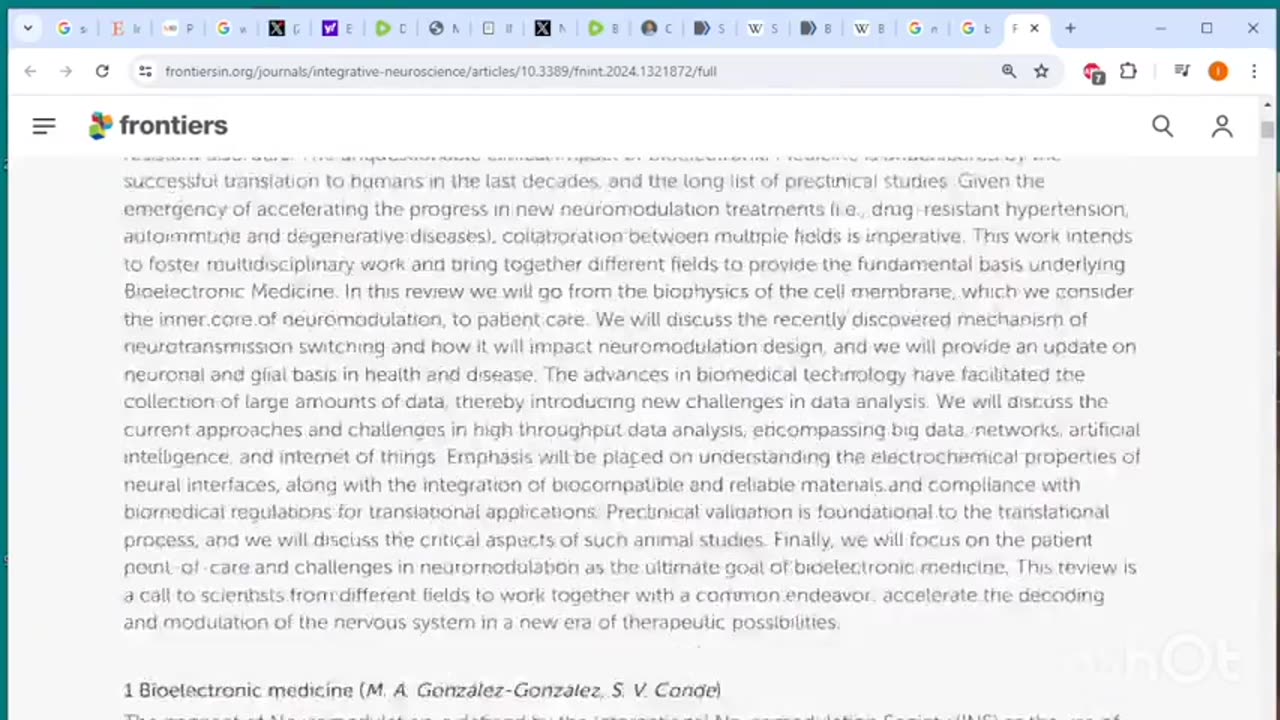Switch to the first Google tab
1280x720 pixels.
[x=70, y=28]
